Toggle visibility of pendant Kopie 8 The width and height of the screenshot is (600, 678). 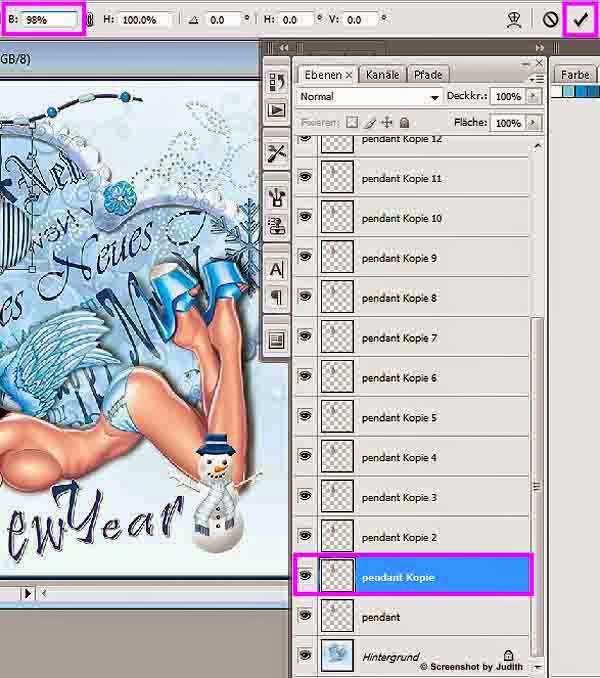[x=305, y=296]
